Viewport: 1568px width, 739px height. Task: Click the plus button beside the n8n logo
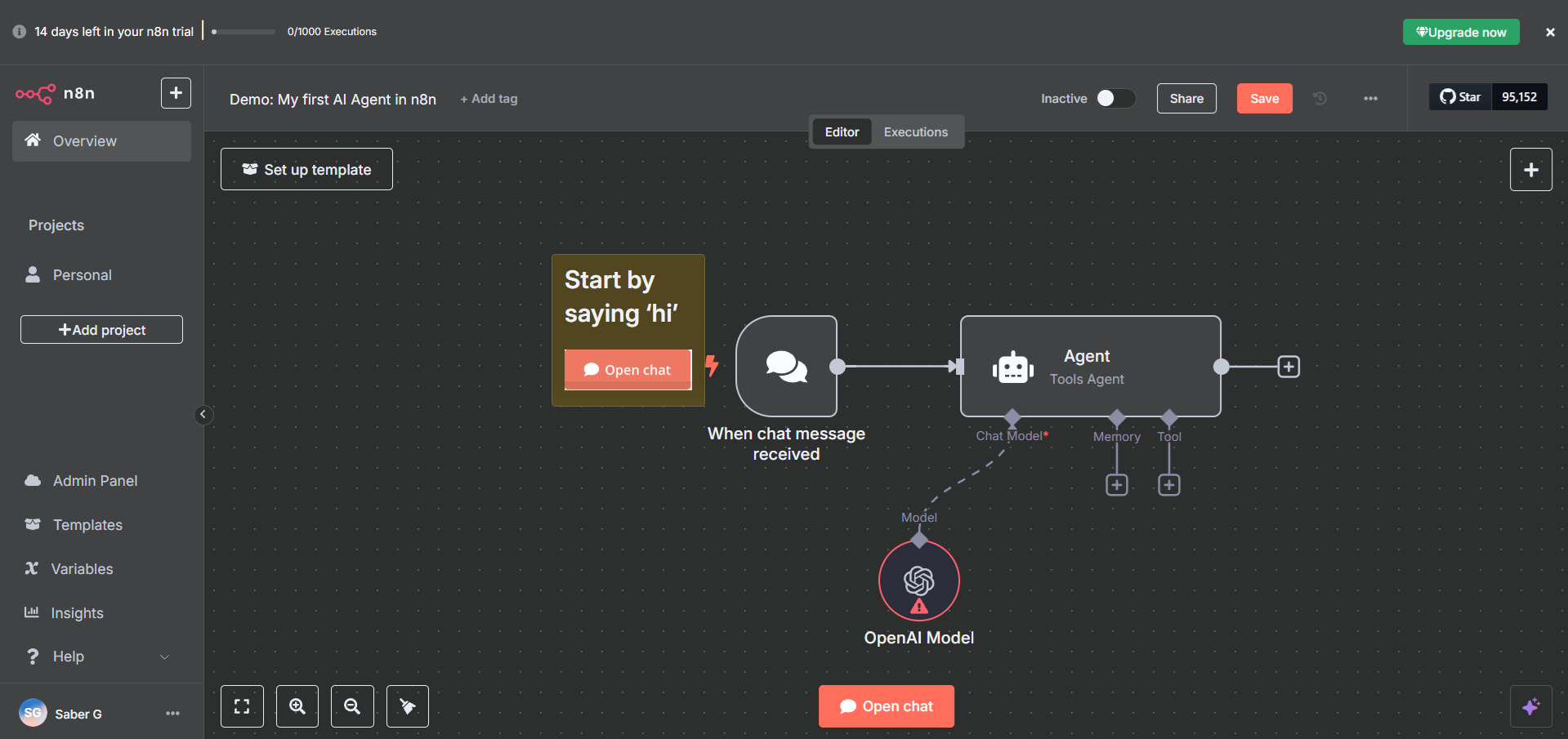pos(176,93)
